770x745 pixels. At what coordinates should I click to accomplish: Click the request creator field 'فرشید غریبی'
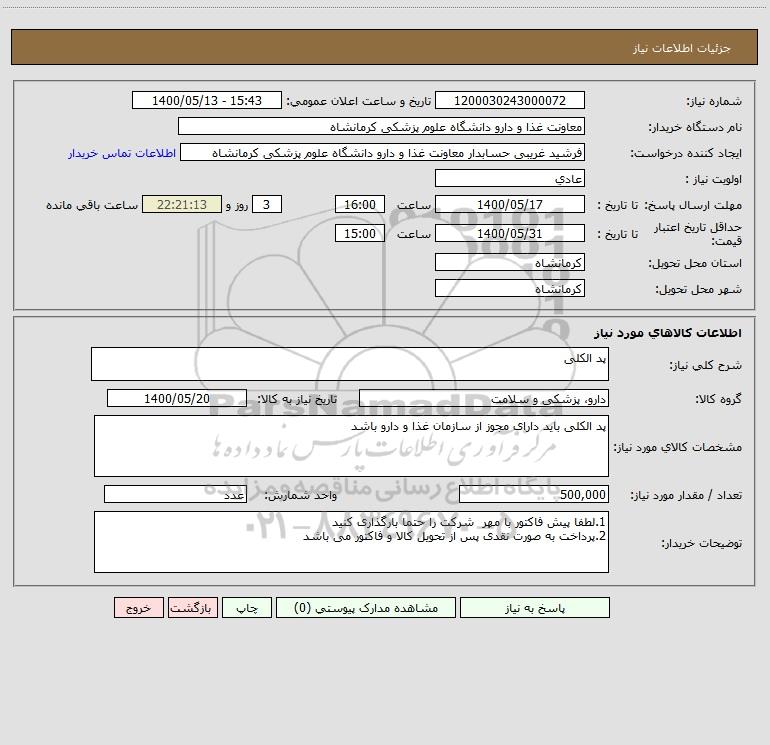coord(382,152)
